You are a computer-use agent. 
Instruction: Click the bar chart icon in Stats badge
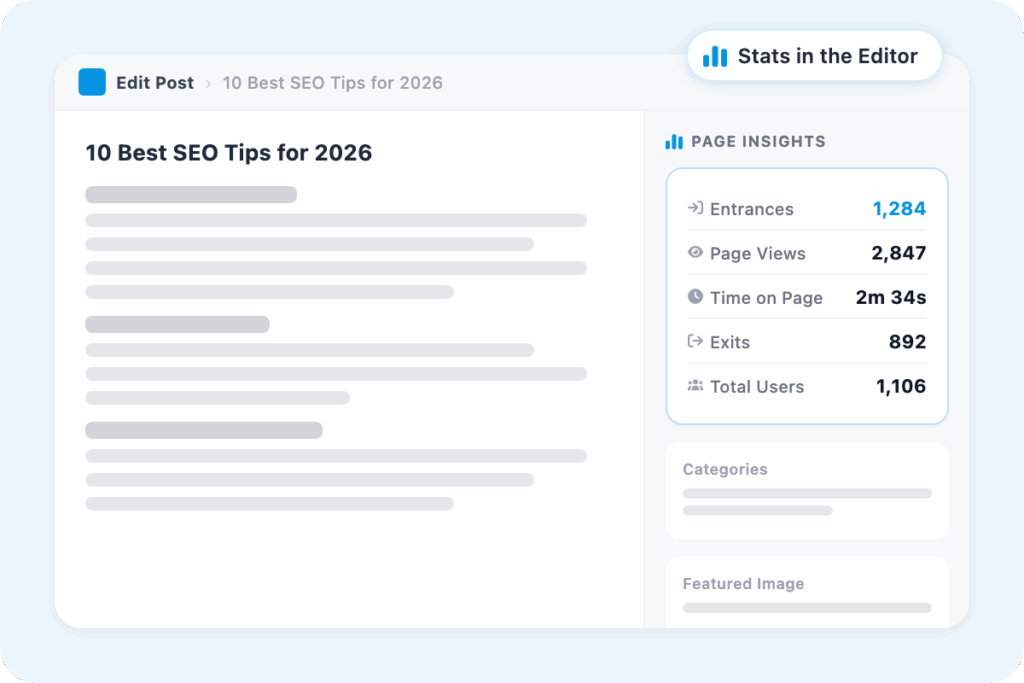(715, 57)
